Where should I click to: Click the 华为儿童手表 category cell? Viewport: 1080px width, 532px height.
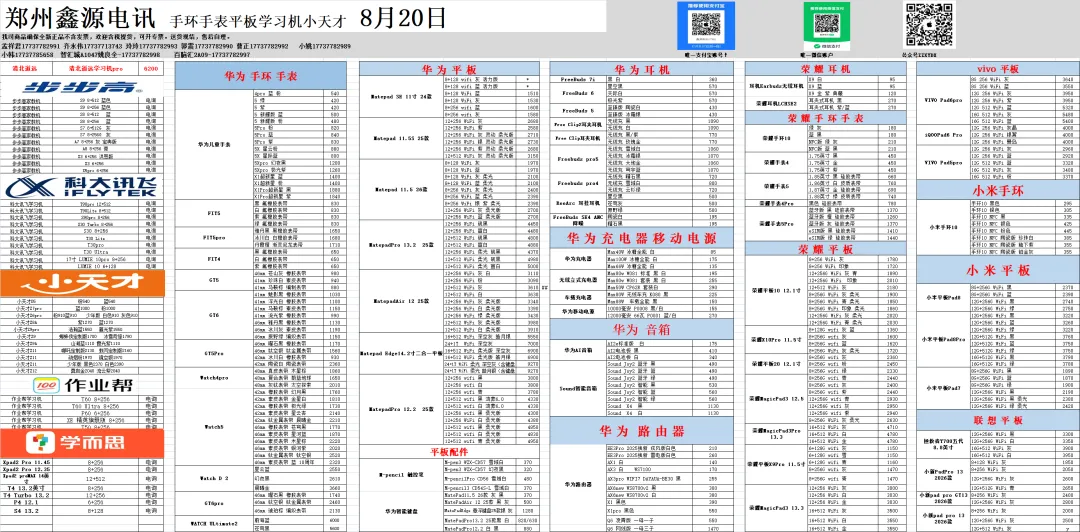pyautogui.click(x=214, y=145)
